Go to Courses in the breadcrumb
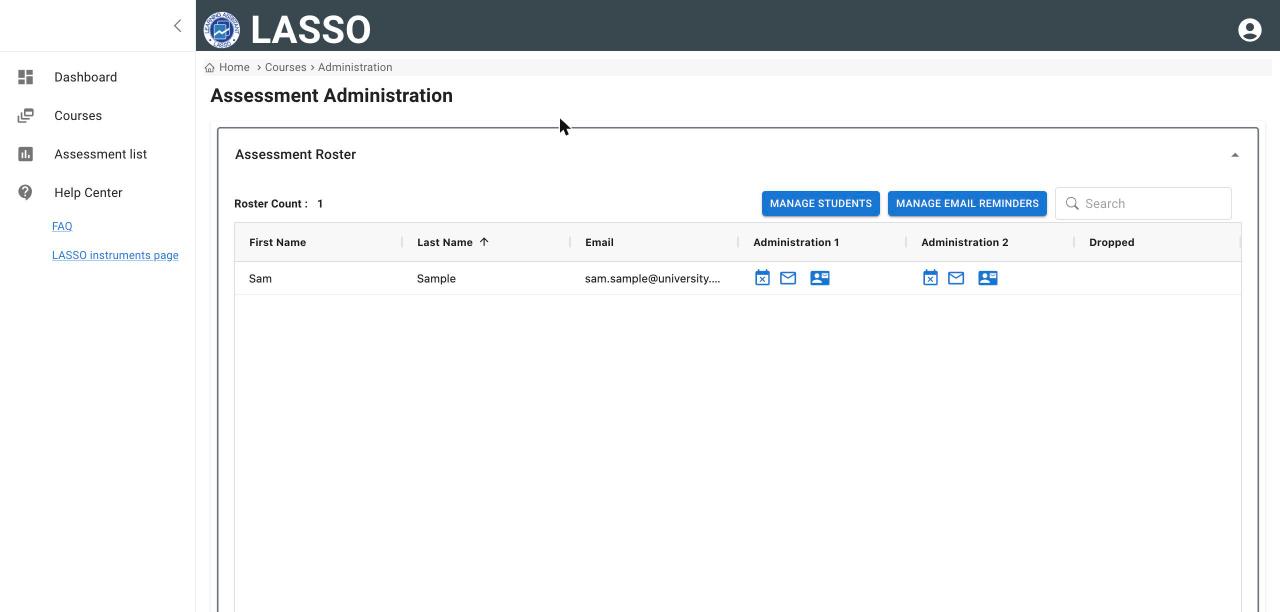 285,68
